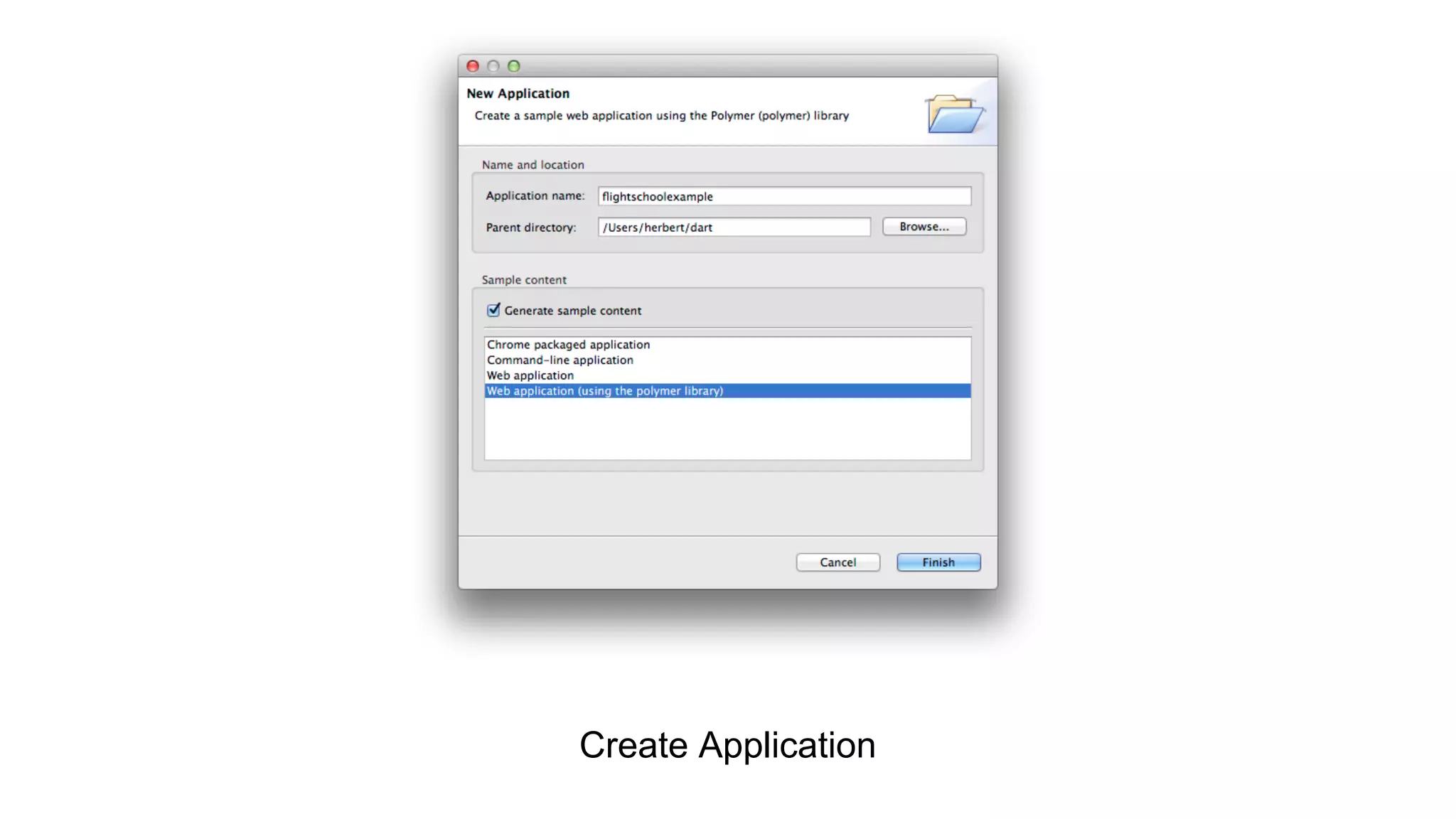
Task: Toggle the Generate sample content checkbox
Action: click(x=493, y=310)
